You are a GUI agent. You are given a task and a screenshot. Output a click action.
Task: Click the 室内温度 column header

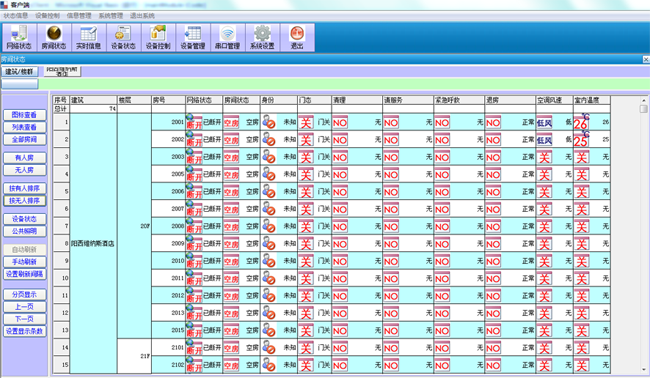592,100
